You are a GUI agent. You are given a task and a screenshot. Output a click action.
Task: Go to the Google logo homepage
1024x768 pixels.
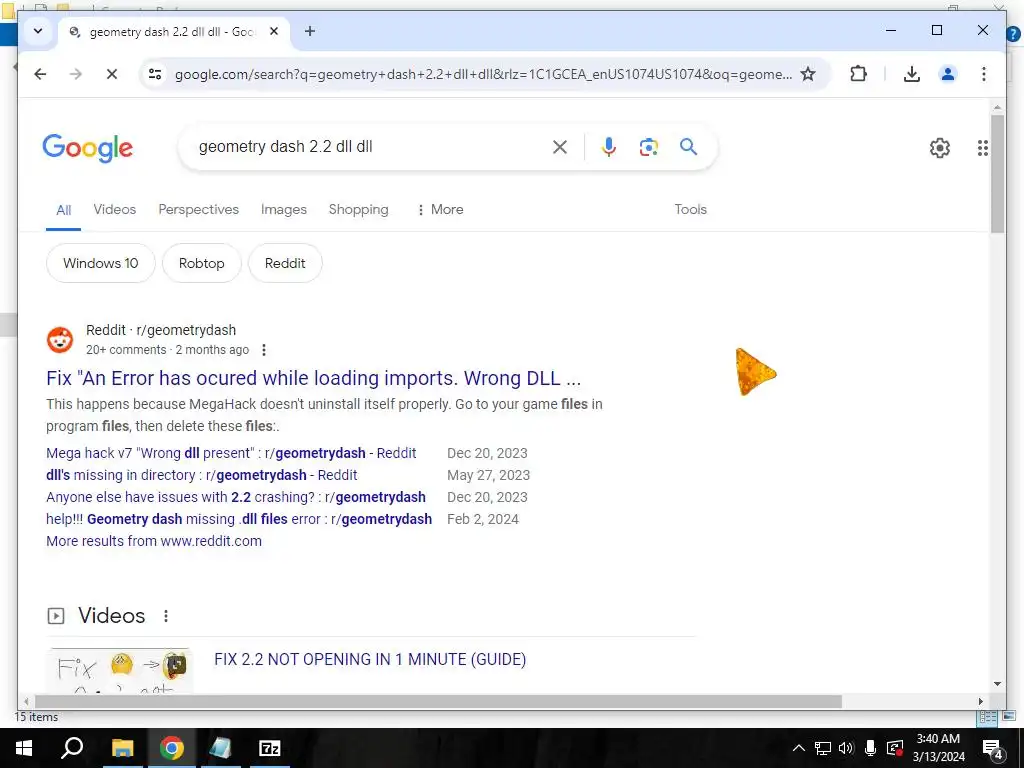(x=88, y=148)
